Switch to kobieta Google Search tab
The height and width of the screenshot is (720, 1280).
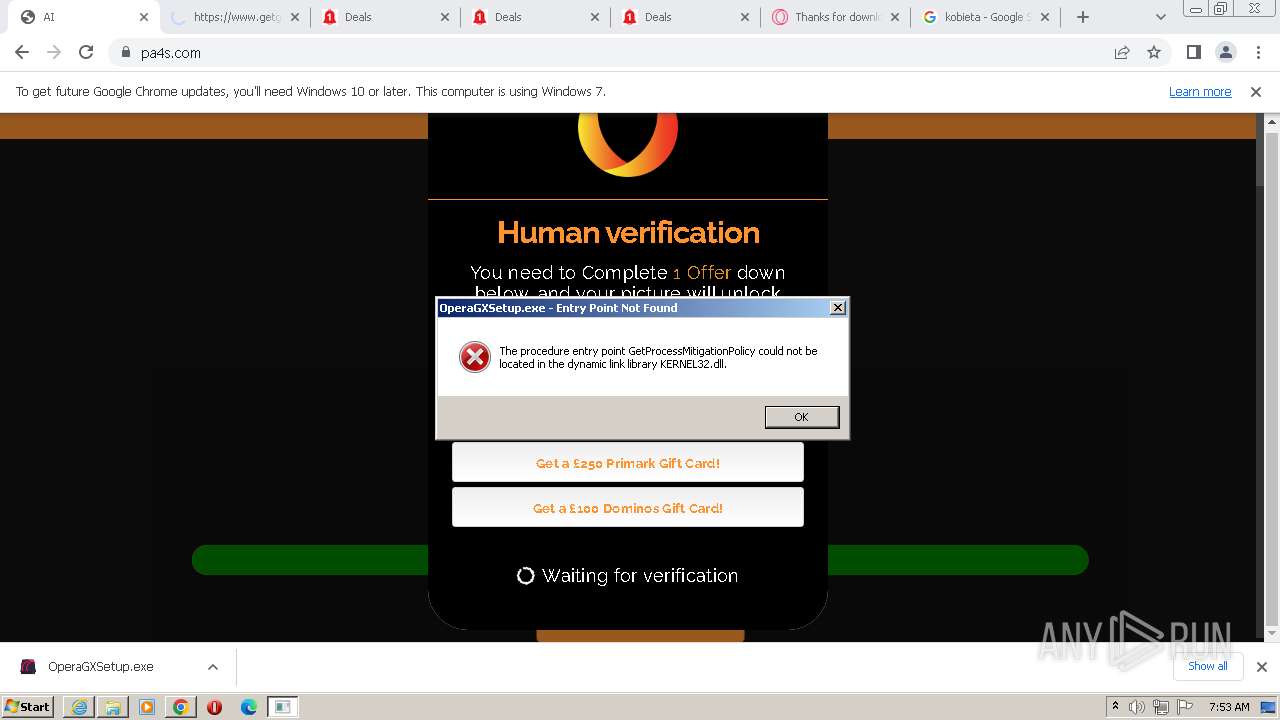click(985, 17)
